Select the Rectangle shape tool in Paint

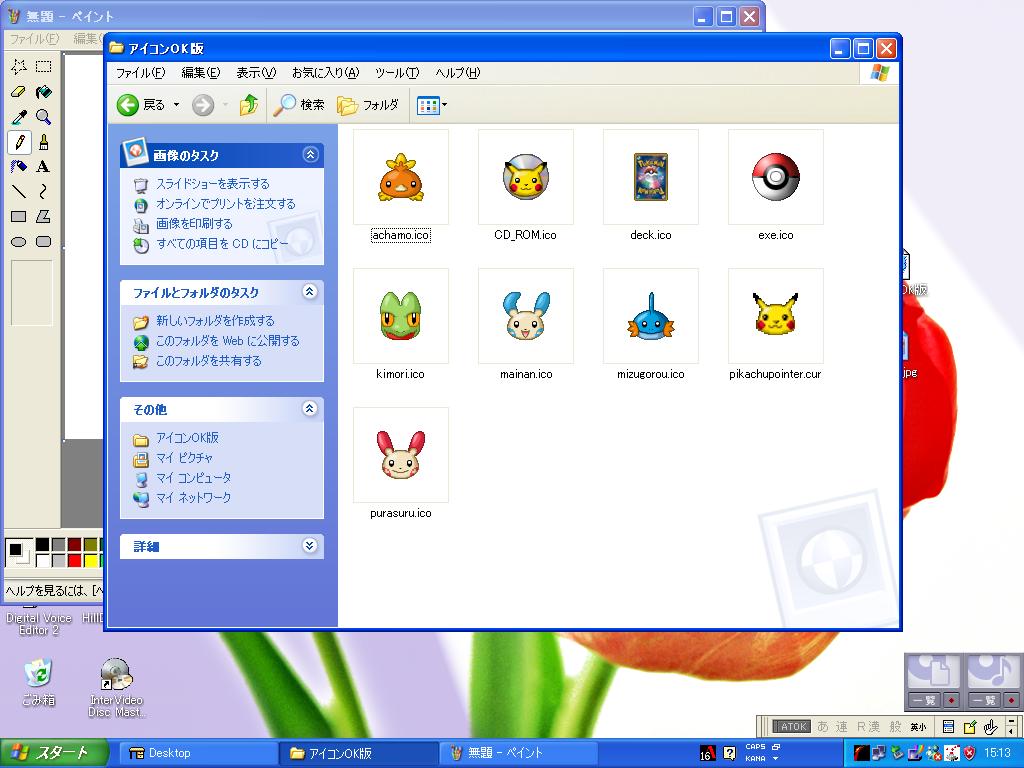(x=19, y=217)
